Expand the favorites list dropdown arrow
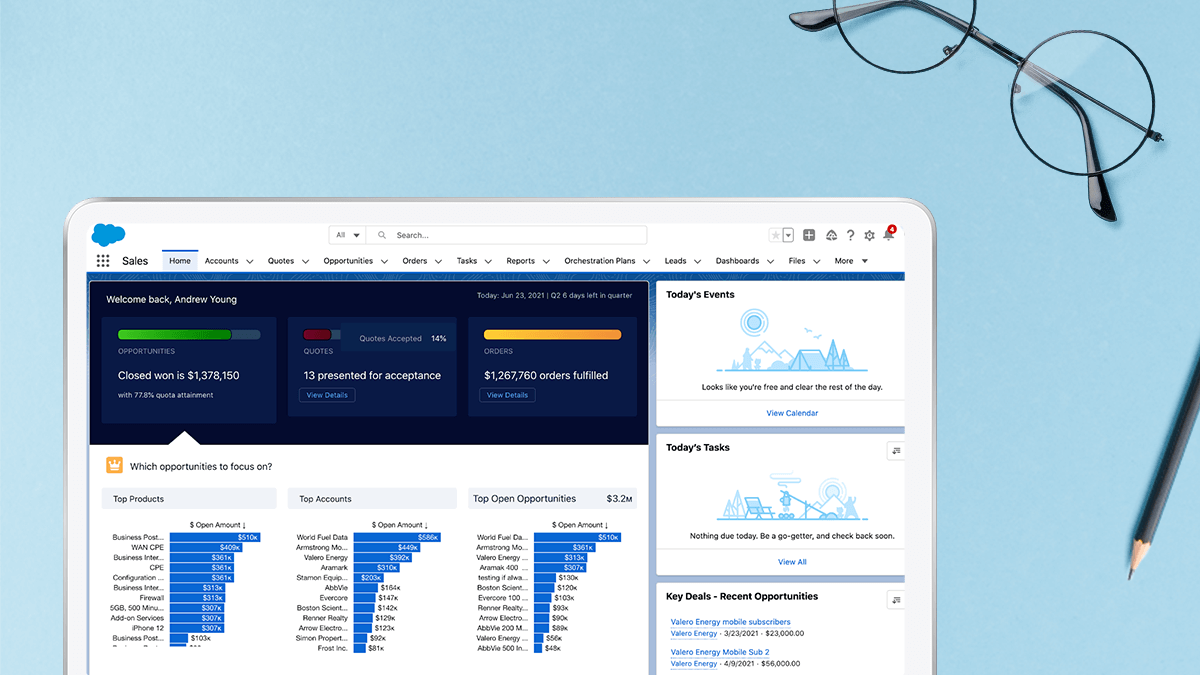 786,235
